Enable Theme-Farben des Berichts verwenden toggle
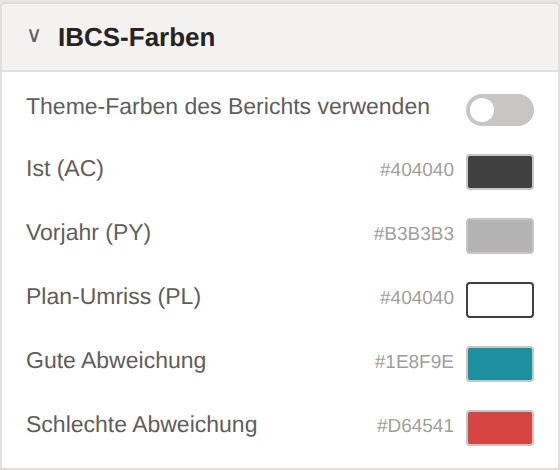The width and height of the screenshot is (560, 470). [500, 110]
